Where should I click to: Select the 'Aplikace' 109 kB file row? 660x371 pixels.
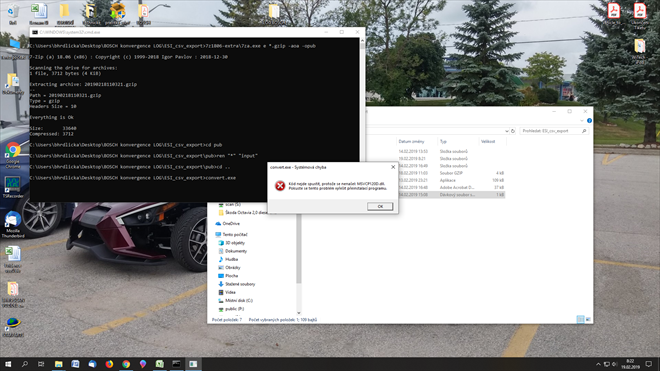coord(451,180)
